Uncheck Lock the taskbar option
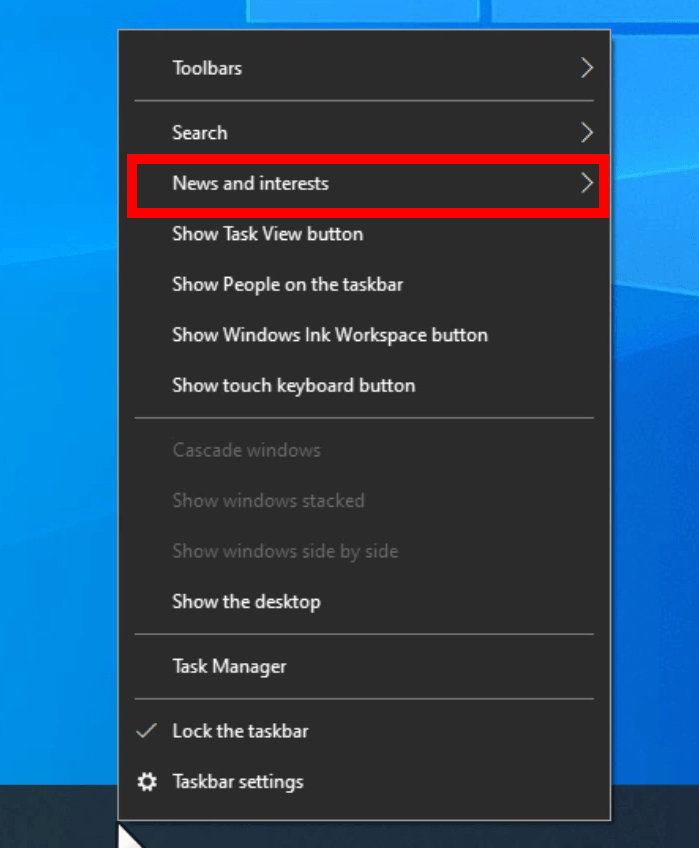 coord(364,731)
